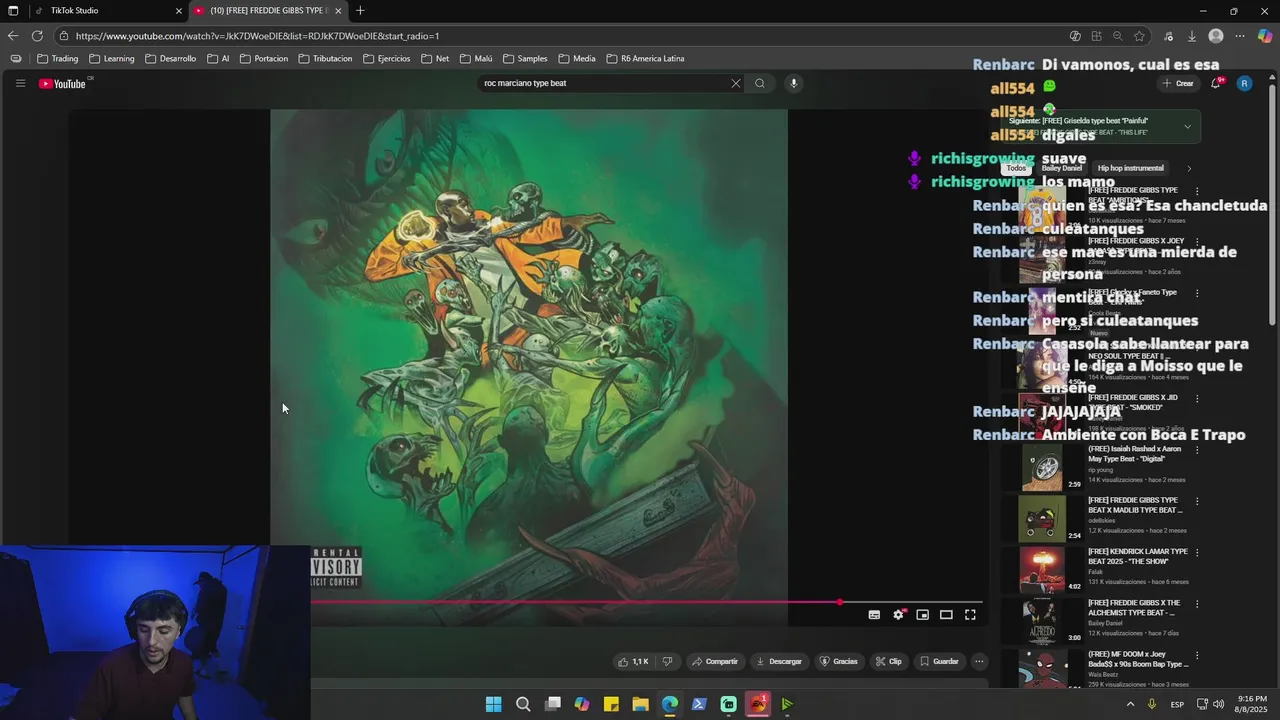Viewport: 1280px width, 720px height.
Task: Click the browser address bar URL
Action: (x=258, y=36)
